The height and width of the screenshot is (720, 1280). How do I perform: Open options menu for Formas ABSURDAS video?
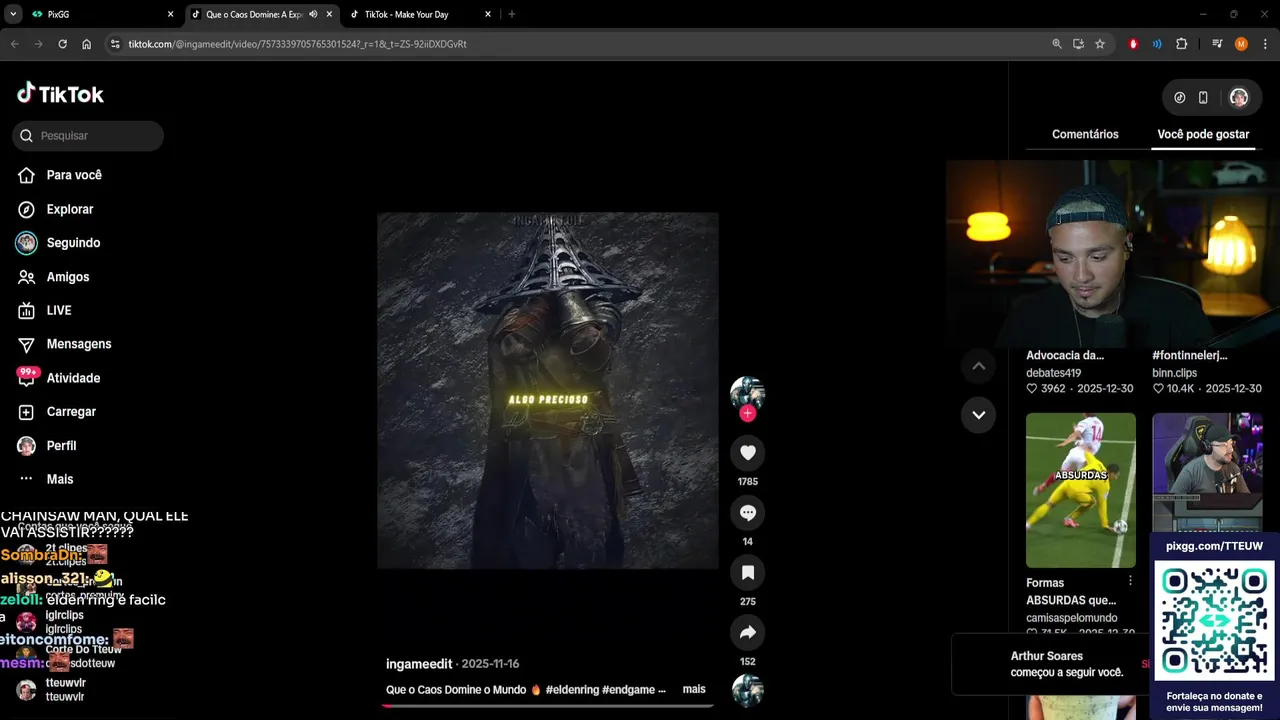click(x=1130, y=581)
